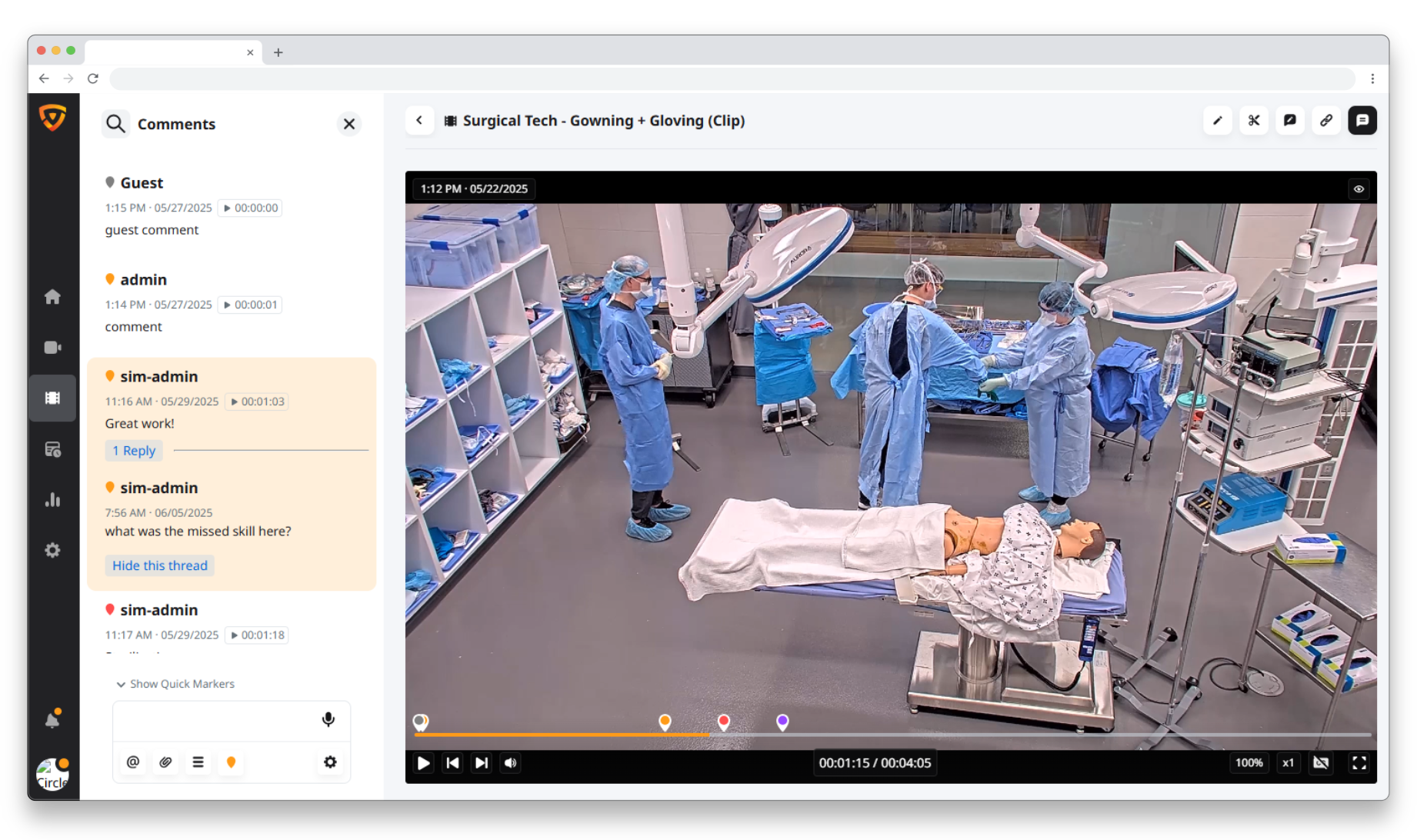Search the comments with the magnifier icon

pos(115,124)
